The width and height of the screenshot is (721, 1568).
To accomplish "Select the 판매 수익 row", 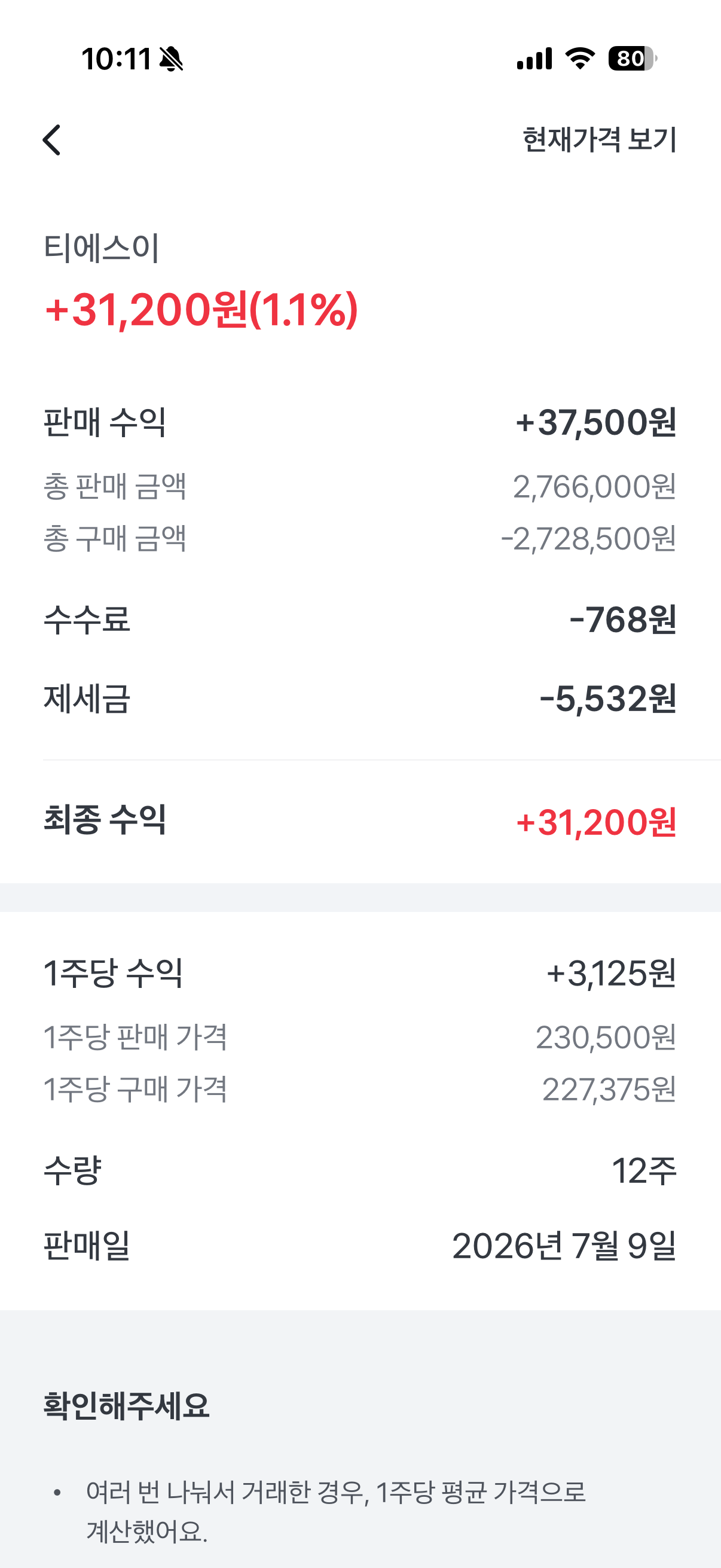I will click(x=360, y=422).
